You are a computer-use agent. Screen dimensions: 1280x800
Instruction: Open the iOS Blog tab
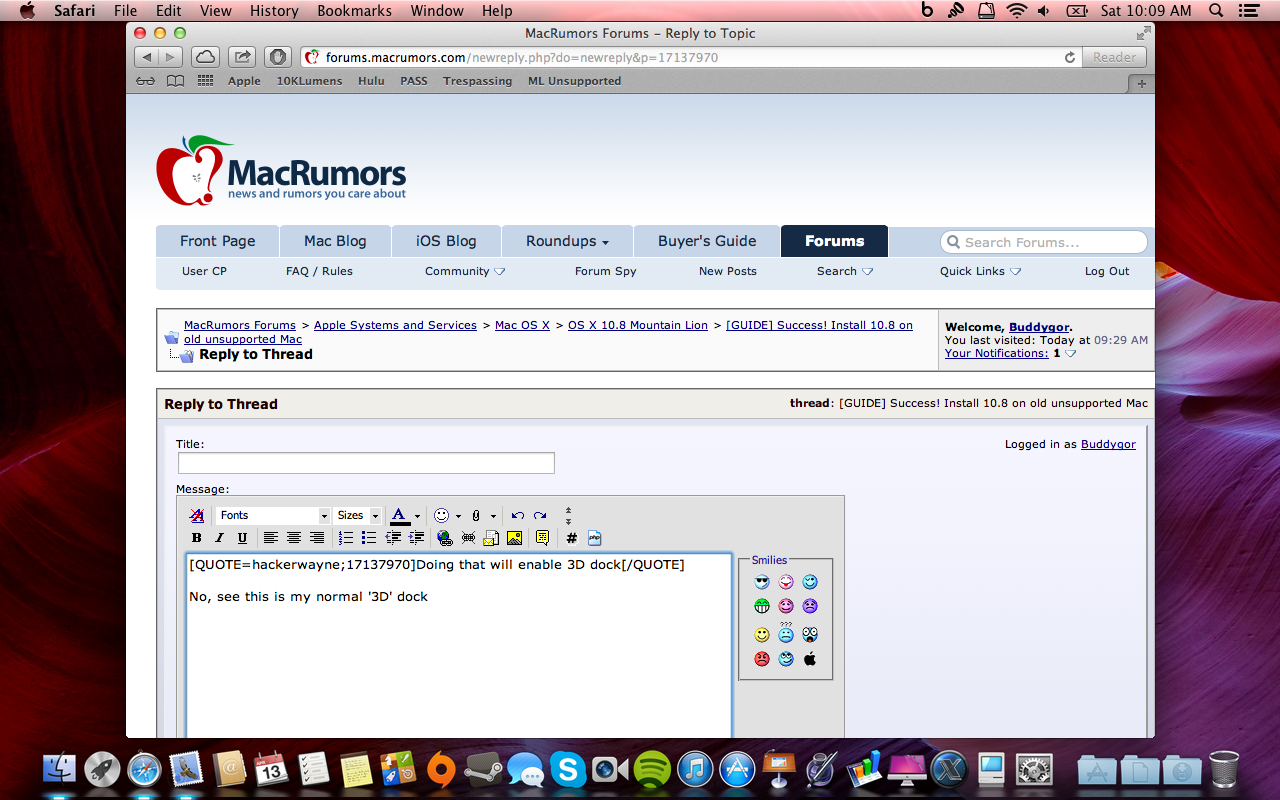pyautogui.click(x=446, y=241)
